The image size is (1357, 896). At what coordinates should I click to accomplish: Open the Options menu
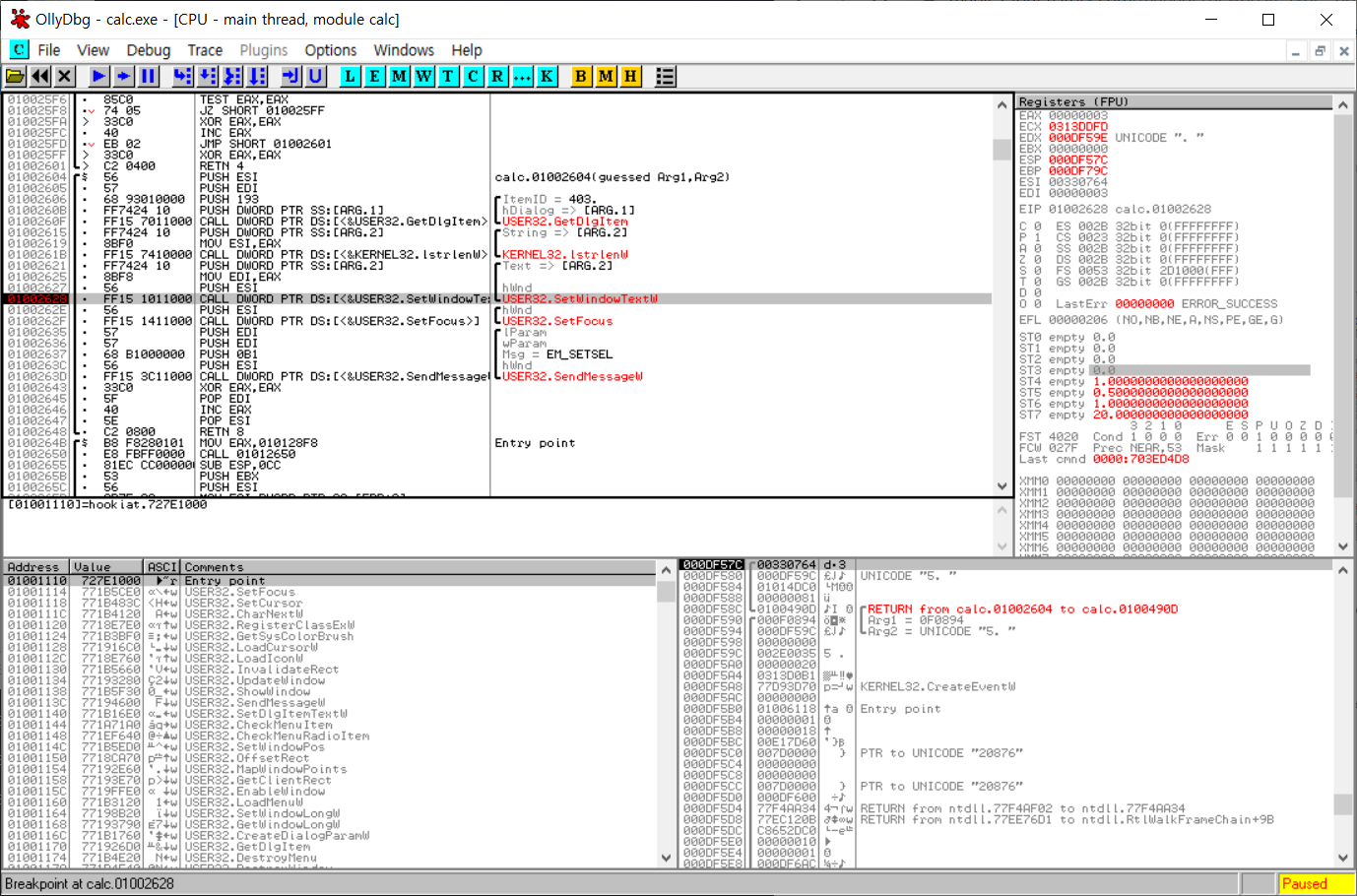point(331,50)
